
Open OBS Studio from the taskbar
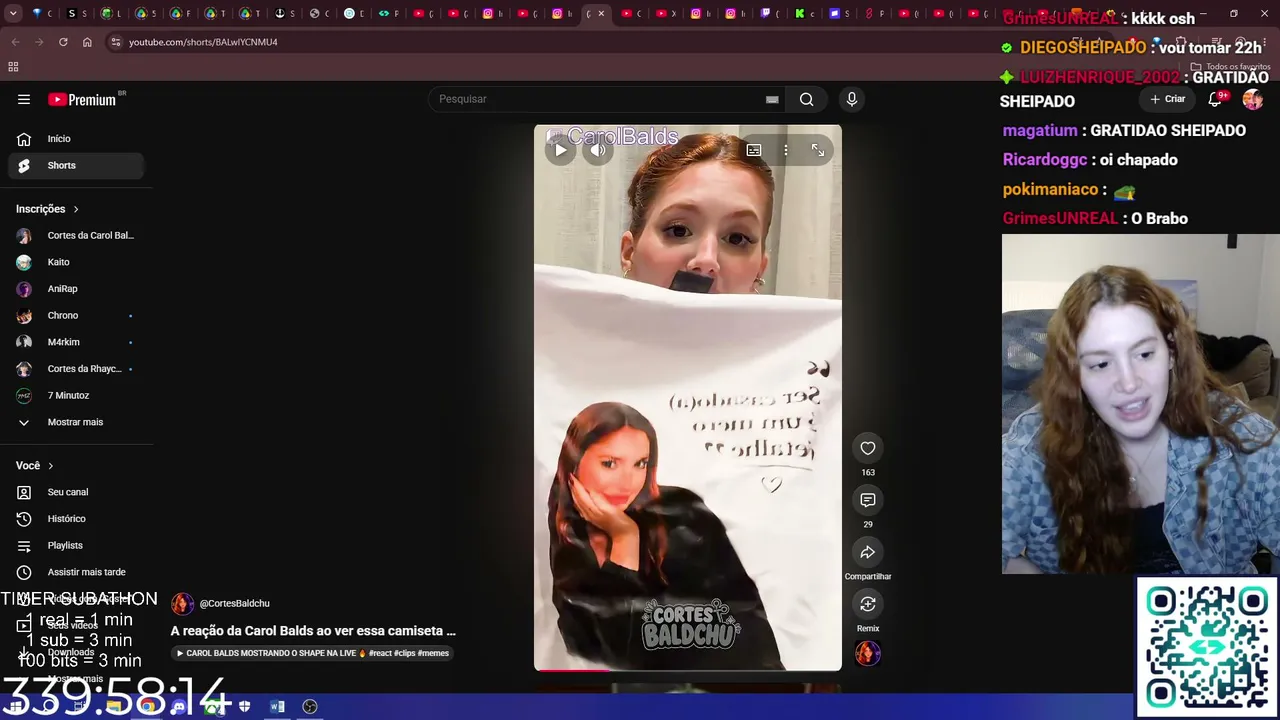[x=310, y=707]
